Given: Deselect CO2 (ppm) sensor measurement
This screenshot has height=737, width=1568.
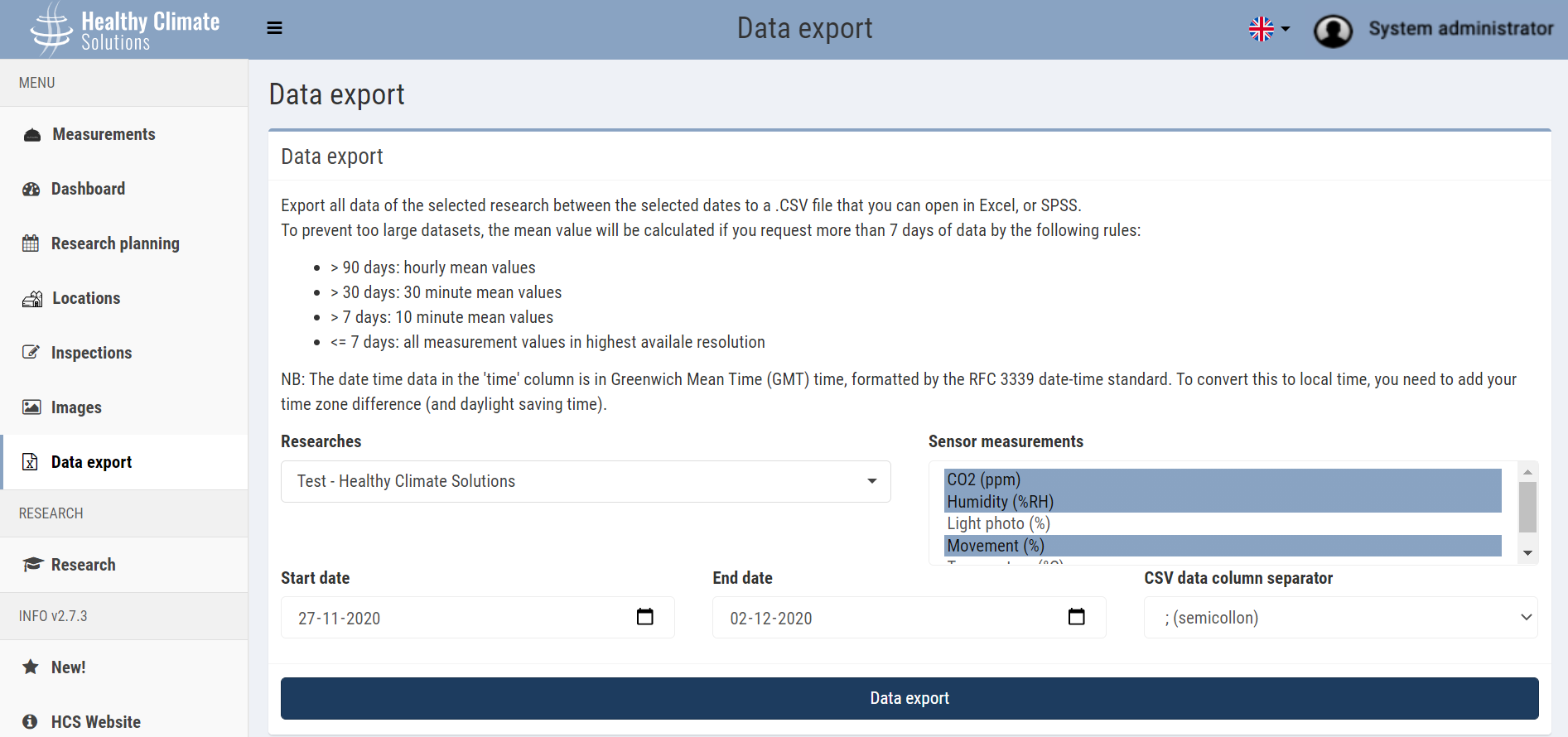Looking at the screenshot, I should [x=983, y=479].
